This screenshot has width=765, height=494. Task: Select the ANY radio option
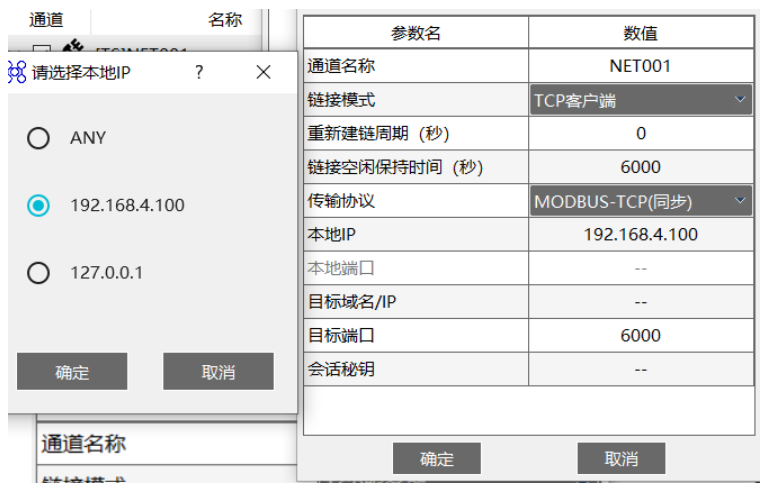(39, 138)
